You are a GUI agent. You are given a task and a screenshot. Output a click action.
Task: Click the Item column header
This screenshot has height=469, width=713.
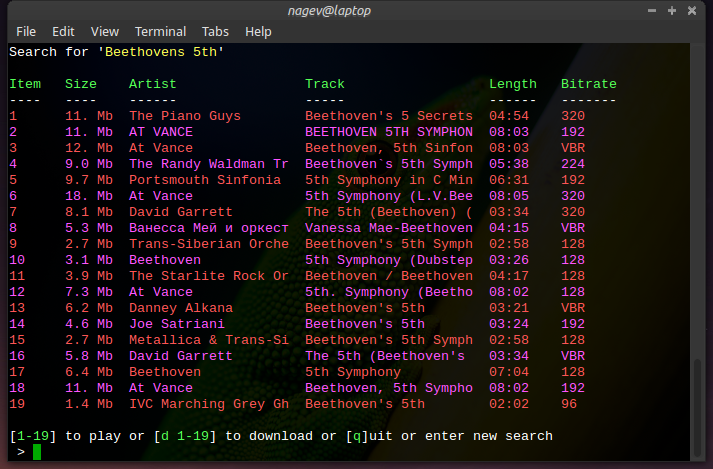(x=25, y=84)
